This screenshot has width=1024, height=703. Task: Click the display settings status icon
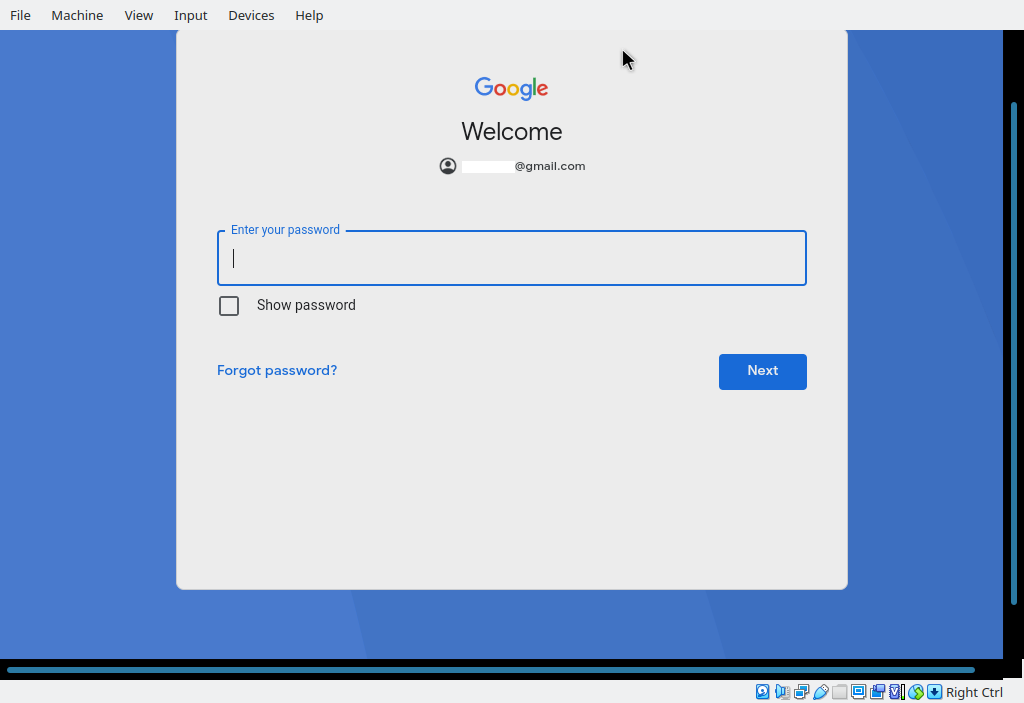(859, 692)
